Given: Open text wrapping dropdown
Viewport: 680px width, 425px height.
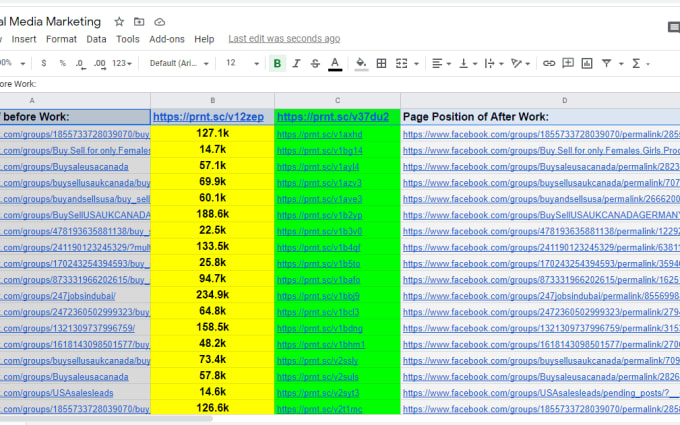Looking at the screenshot, I should click(x=494, y=64).
